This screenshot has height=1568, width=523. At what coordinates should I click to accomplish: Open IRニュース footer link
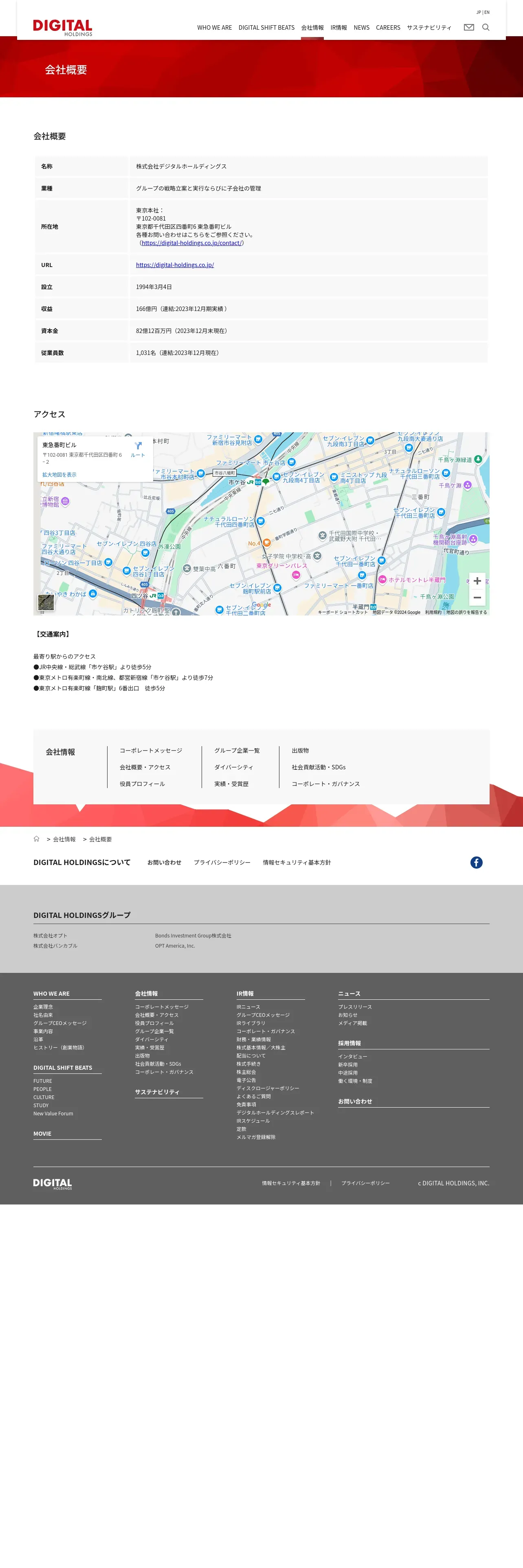248,1007
